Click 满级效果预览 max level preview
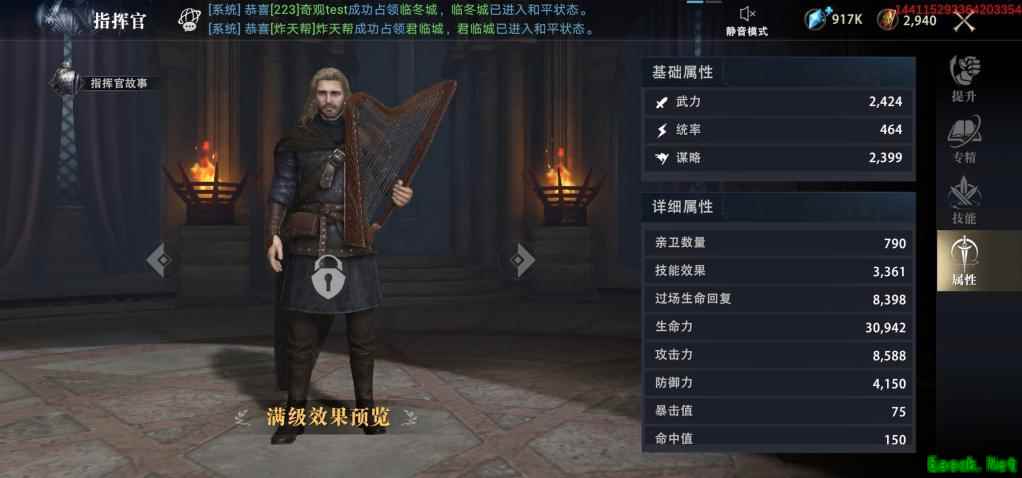Screen dimensions: 1022x478 (327, 417)
